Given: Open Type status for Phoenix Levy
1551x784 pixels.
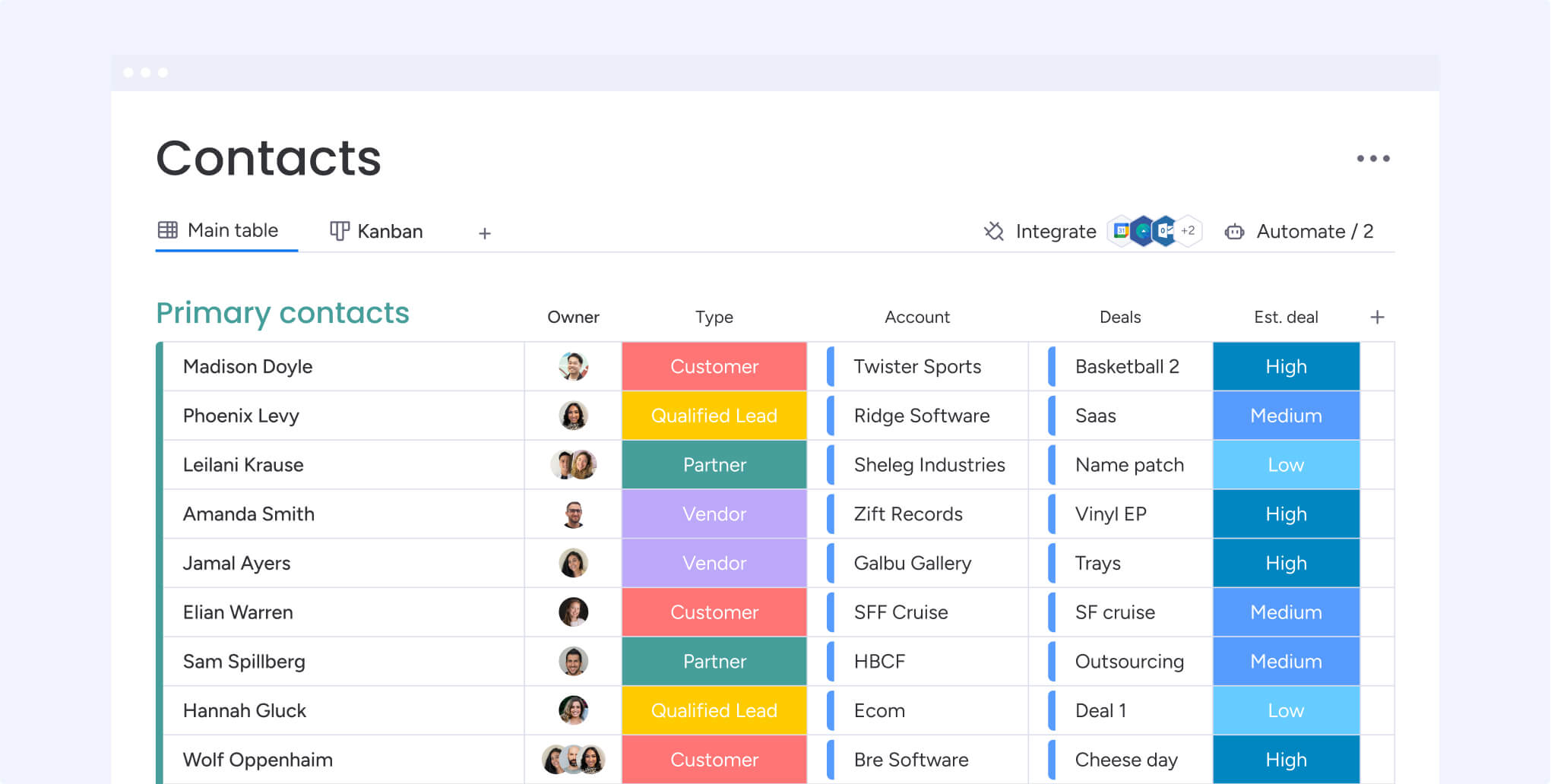Looking at the screenshot, I should coord(714,416).
